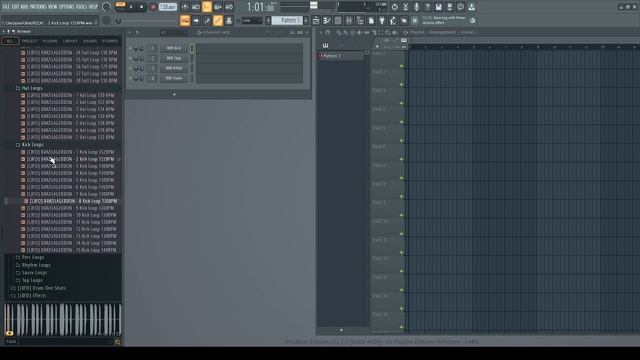Collapse the Kick Loops folder
The height and width of the screenshot is (360, 640).
pos(32,144)
